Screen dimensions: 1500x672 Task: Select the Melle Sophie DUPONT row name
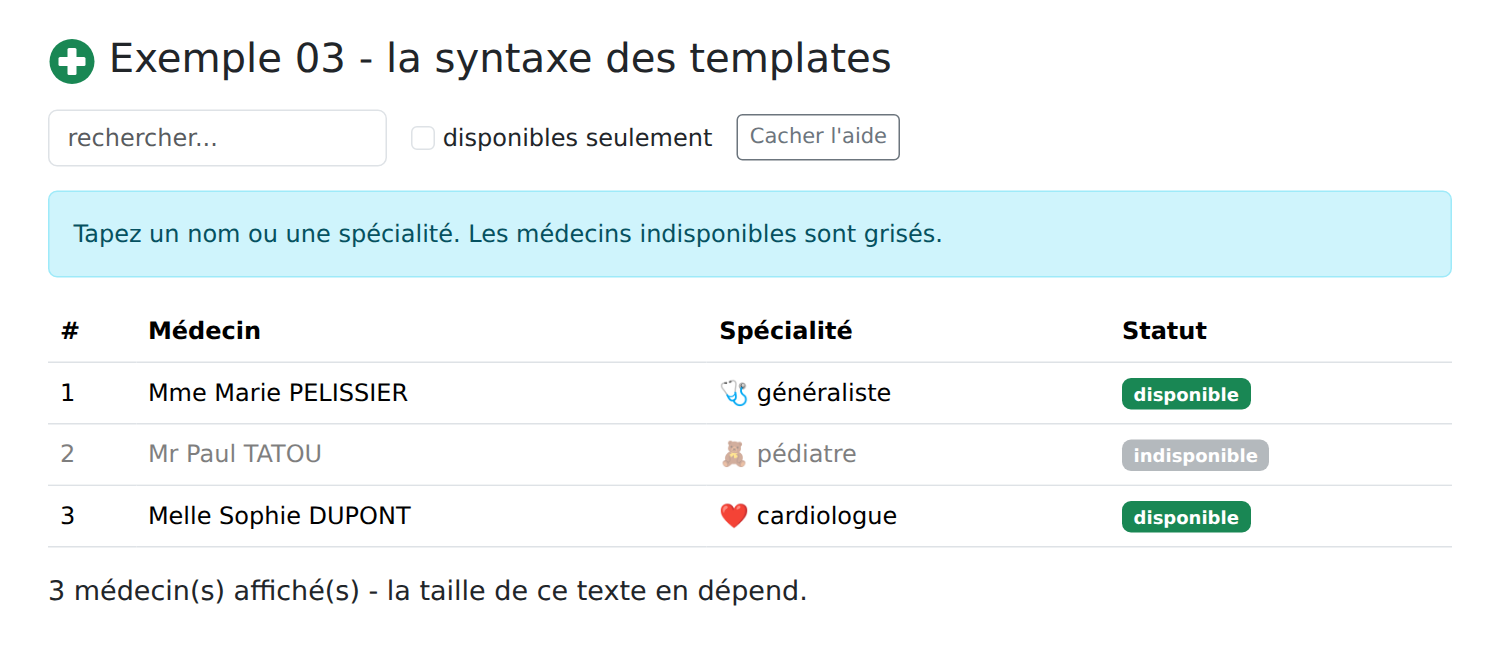click(x=279, y=516)
